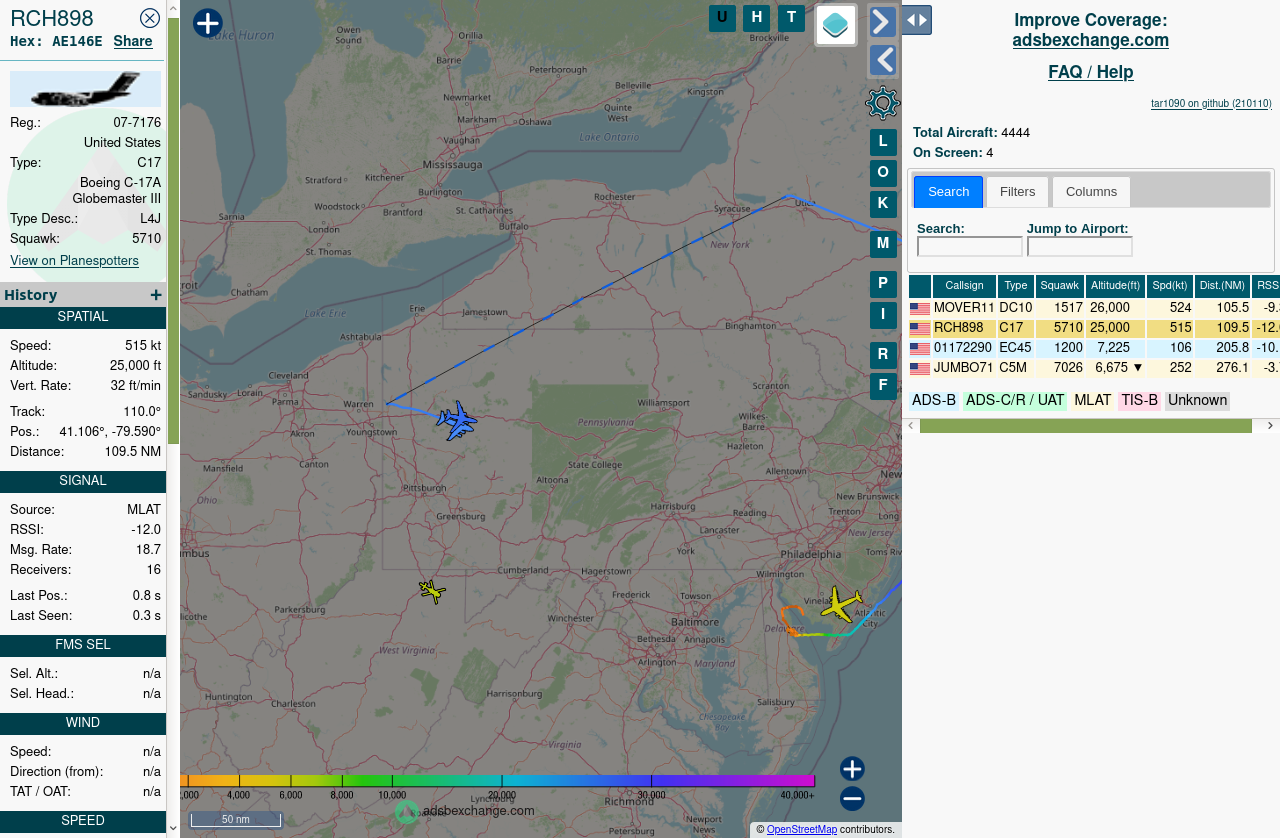The width and height of the screenshot is (1280, 838).
Task: Open the map settings gear
Action: click(882, 103)
